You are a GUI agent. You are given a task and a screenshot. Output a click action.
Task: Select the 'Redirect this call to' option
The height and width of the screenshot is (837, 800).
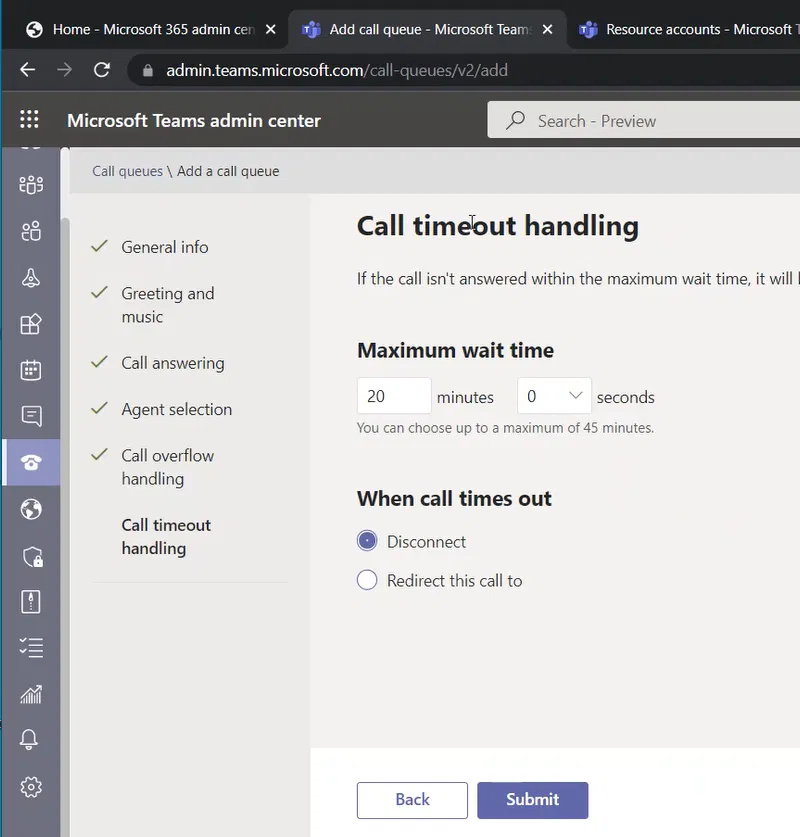pyautogui.click(x=367, y=580)
